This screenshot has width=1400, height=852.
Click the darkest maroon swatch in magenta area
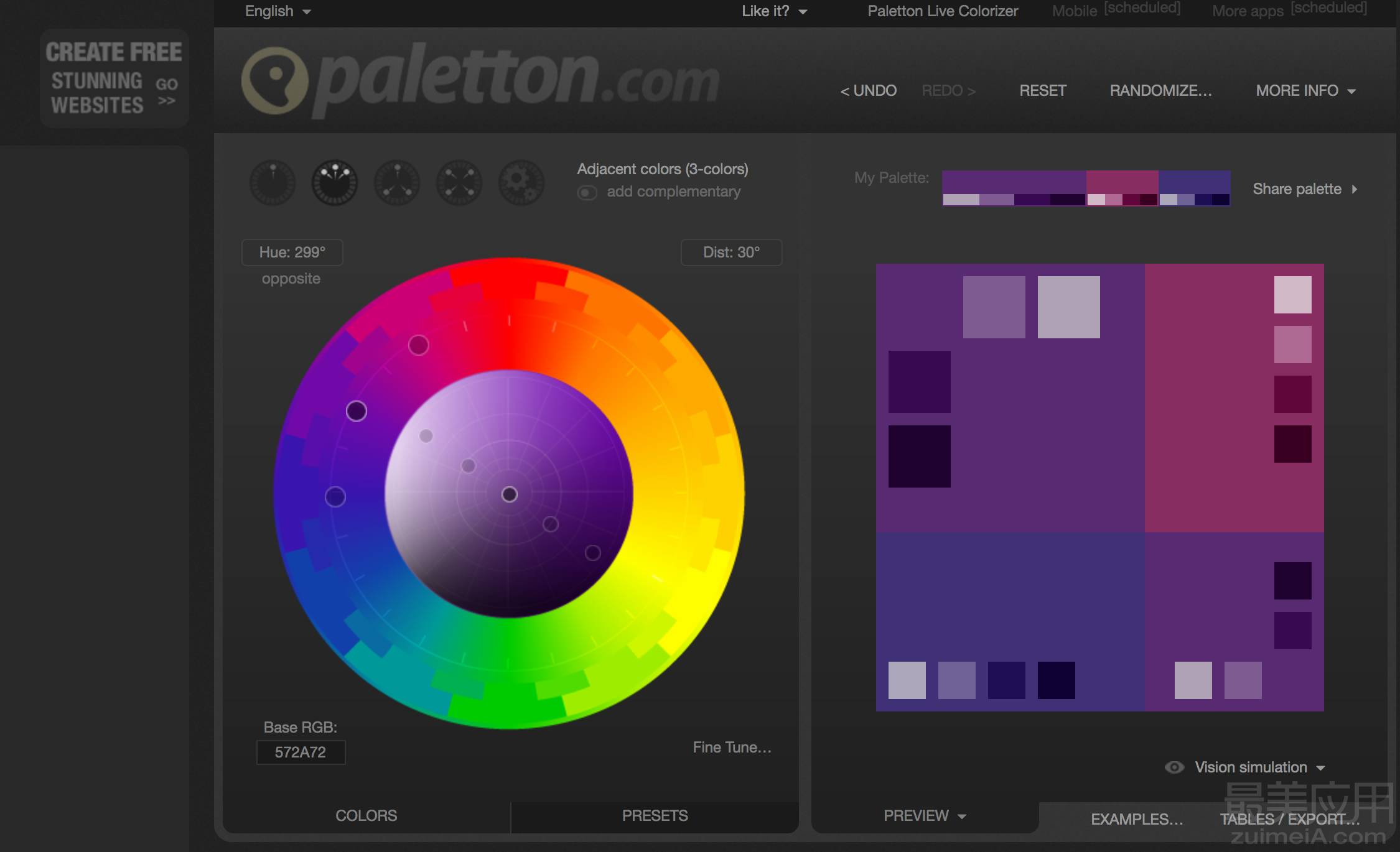(x=1293, y=444)
